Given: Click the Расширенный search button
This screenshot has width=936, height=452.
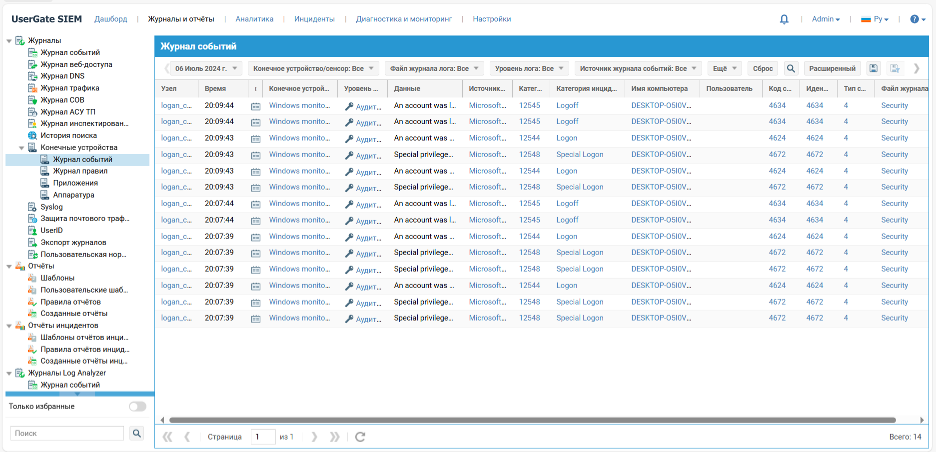Looking at the screenshot, I should pos(832,68).
